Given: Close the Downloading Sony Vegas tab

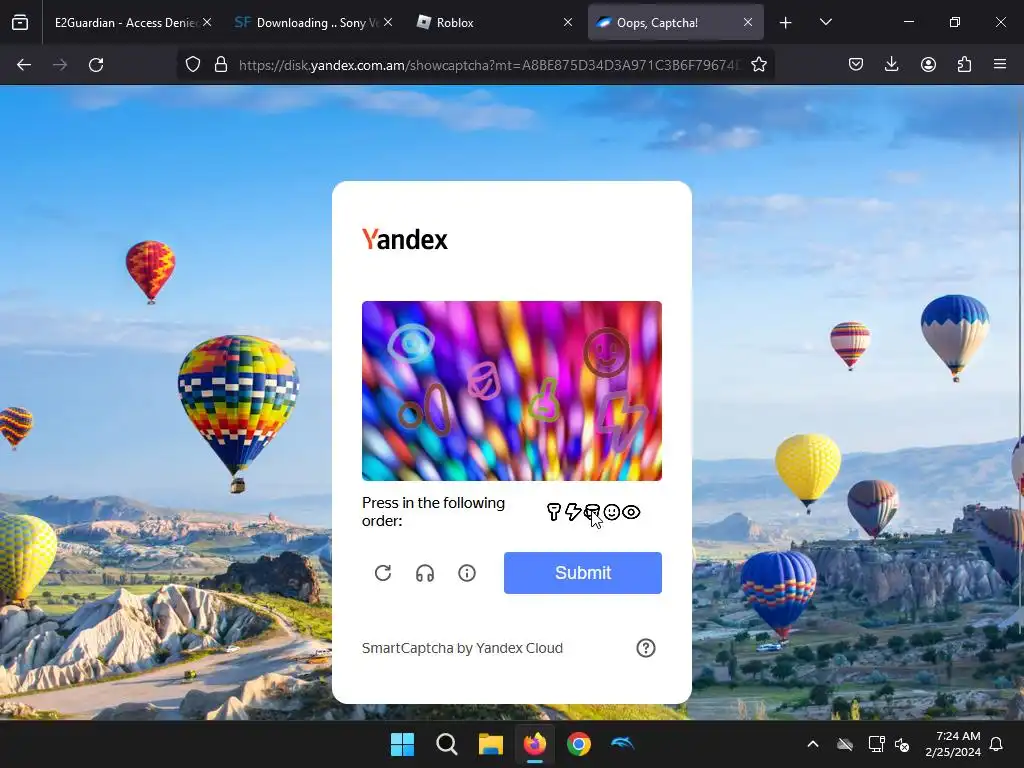Looking at the screenshot, I should click(x=388, y=22).
